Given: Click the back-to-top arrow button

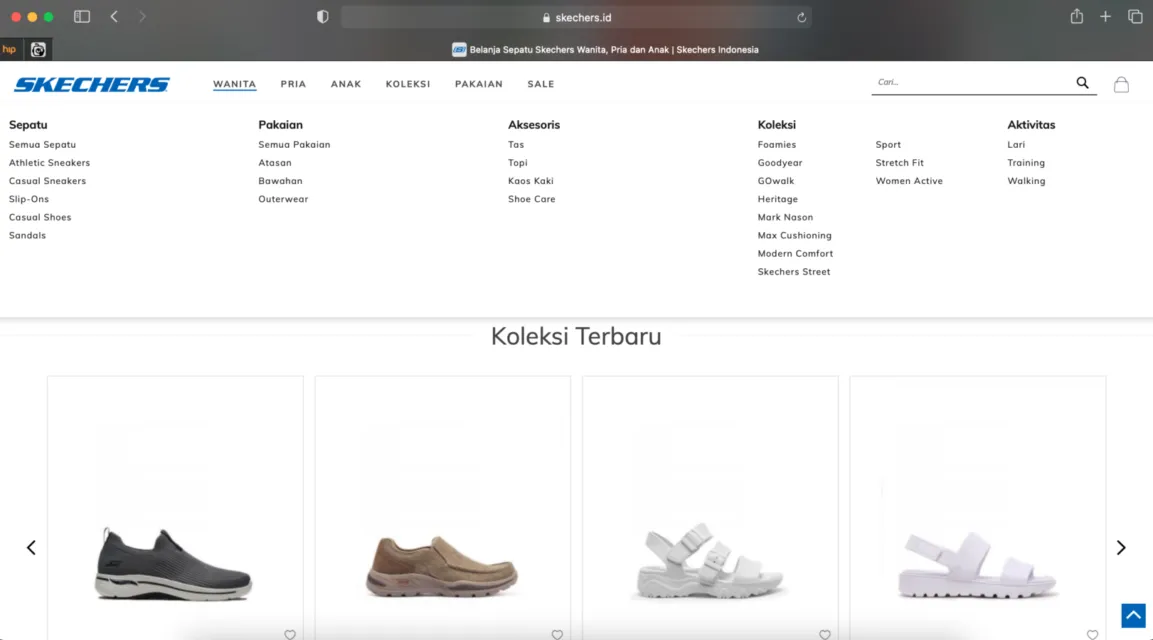Looking at the screenshot, I should pos(1133,615).
